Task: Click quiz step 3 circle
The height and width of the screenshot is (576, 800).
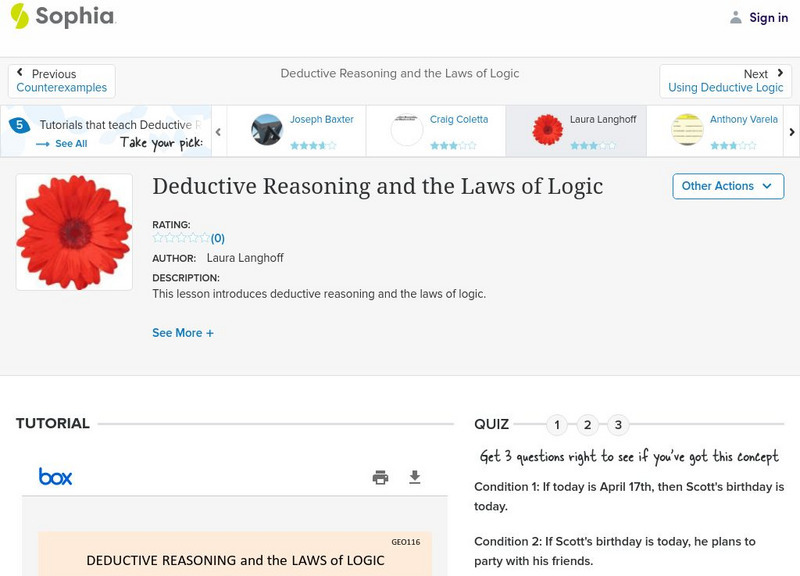Action: [618, 424]
